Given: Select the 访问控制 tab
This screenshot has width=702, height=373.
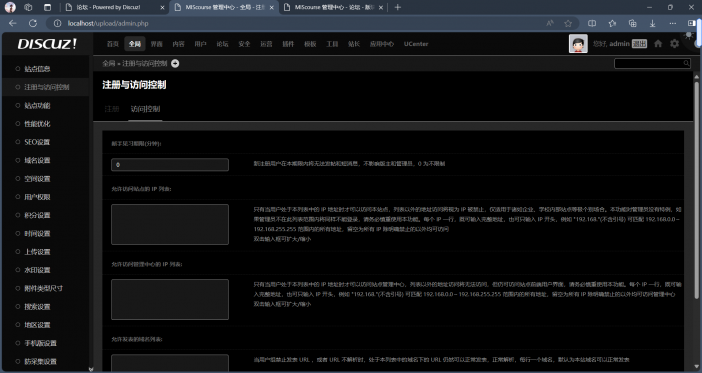Looking at the screenshot, I should [x=145, y=109].
